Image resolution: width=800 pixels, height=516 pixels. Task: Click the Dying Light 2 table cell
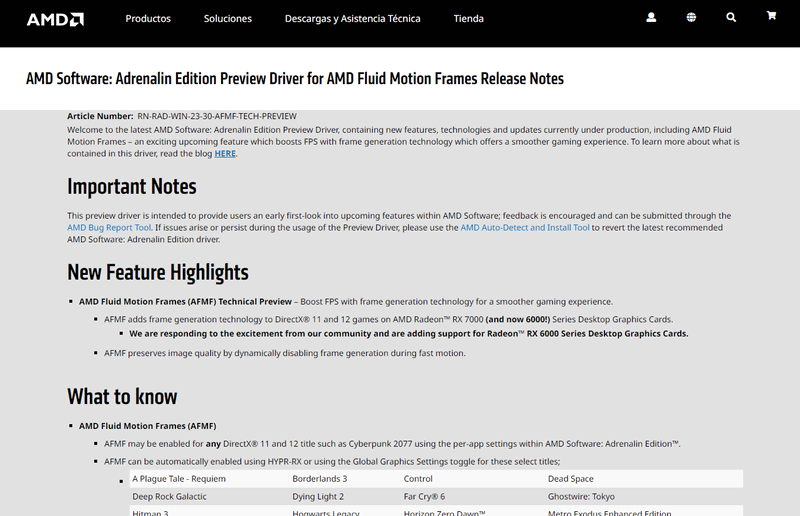(318, 497)
